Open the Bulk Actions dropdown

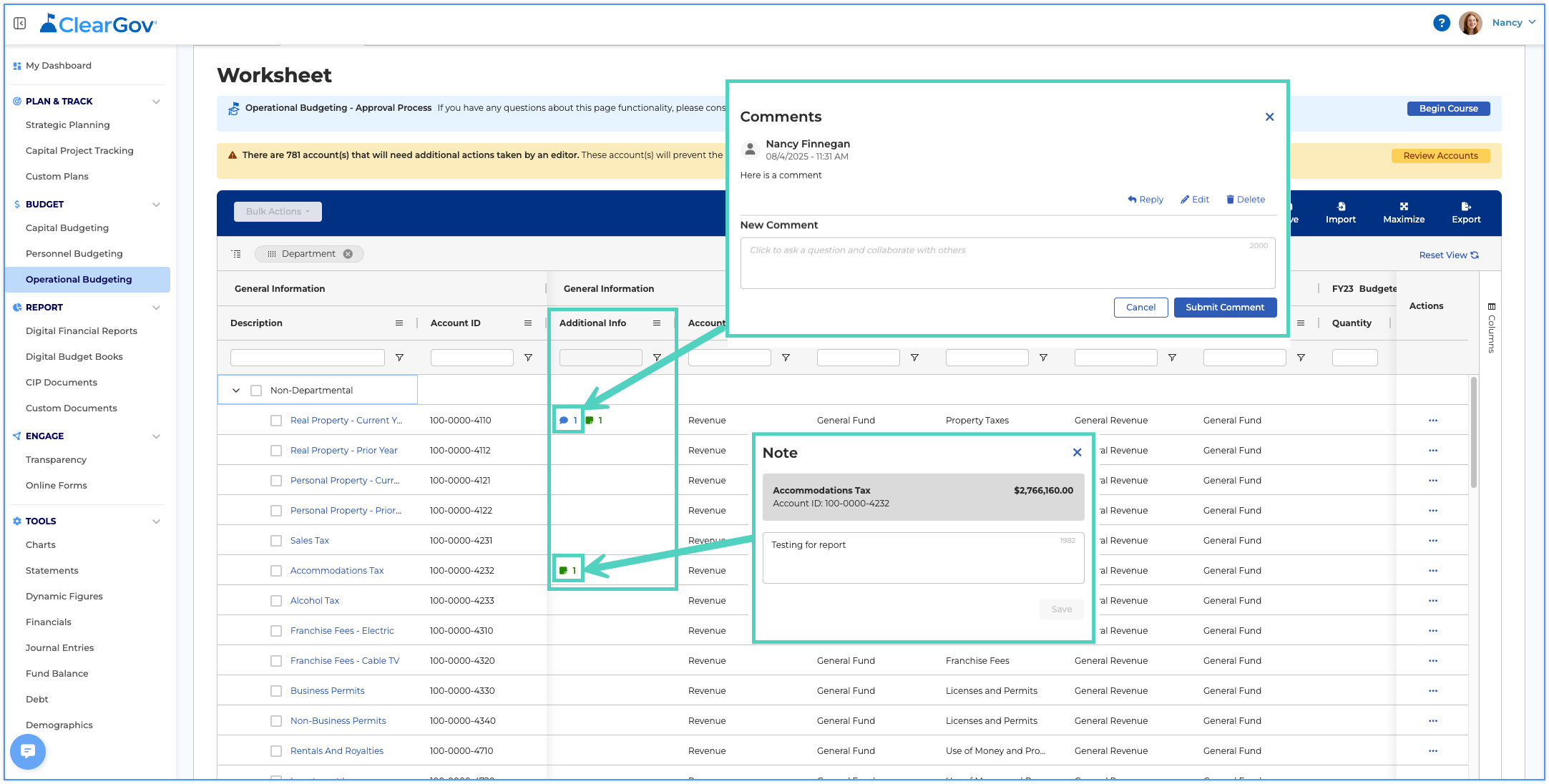click(278, 212)
